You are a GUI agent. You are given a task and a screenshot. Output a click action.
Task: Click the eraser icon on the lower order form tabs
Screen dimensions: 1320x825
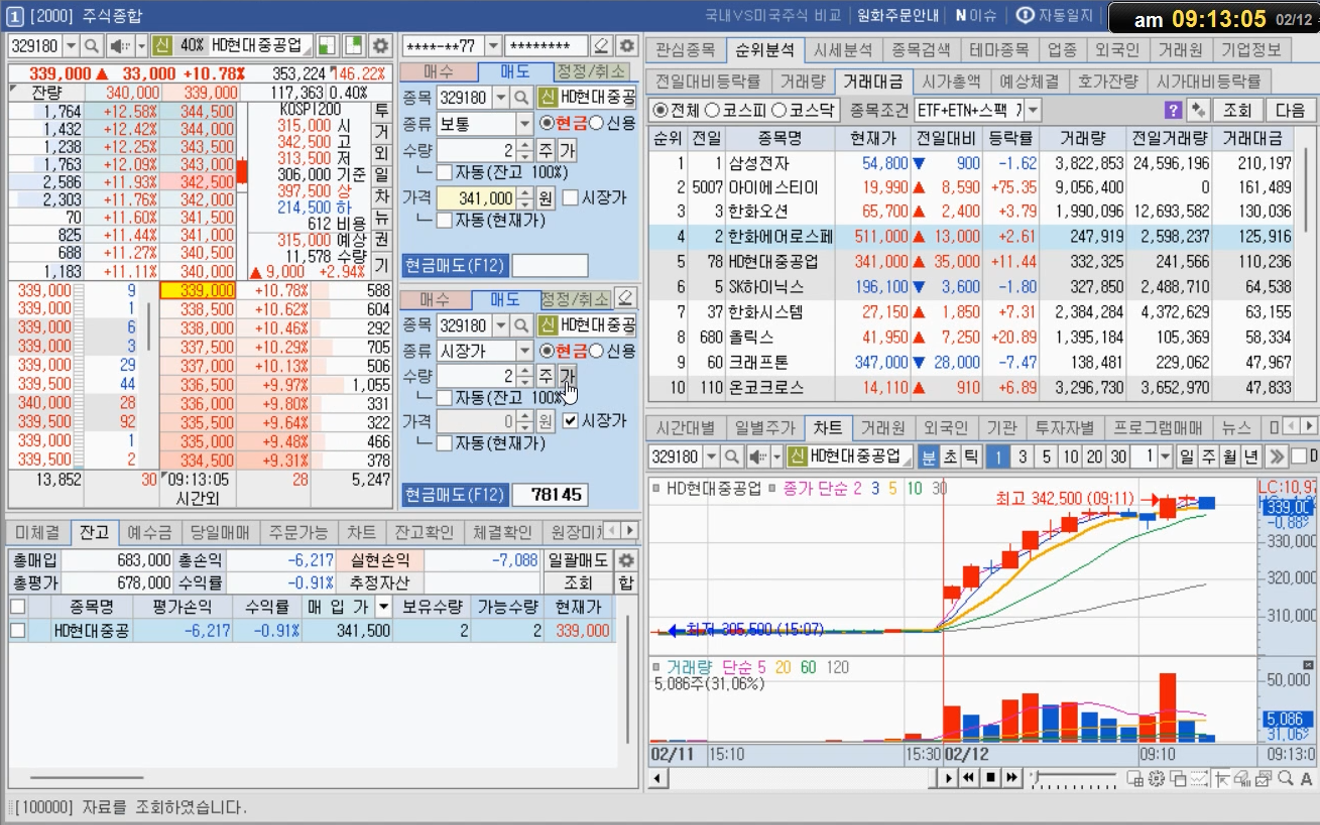[x=624, y=298]
